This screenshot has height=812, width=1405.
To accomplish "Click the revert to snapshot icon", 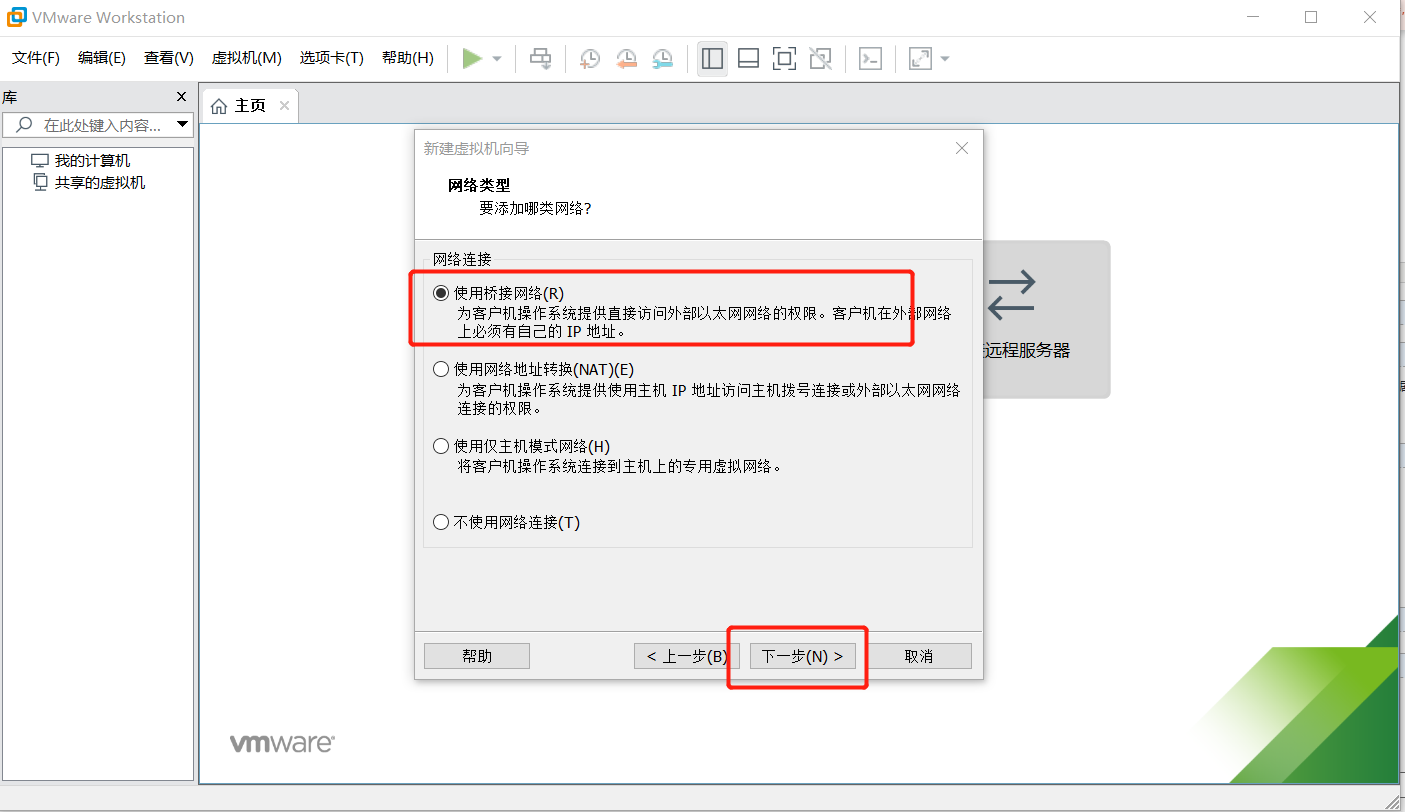I will pyautogui.click(x=626, y=59).
